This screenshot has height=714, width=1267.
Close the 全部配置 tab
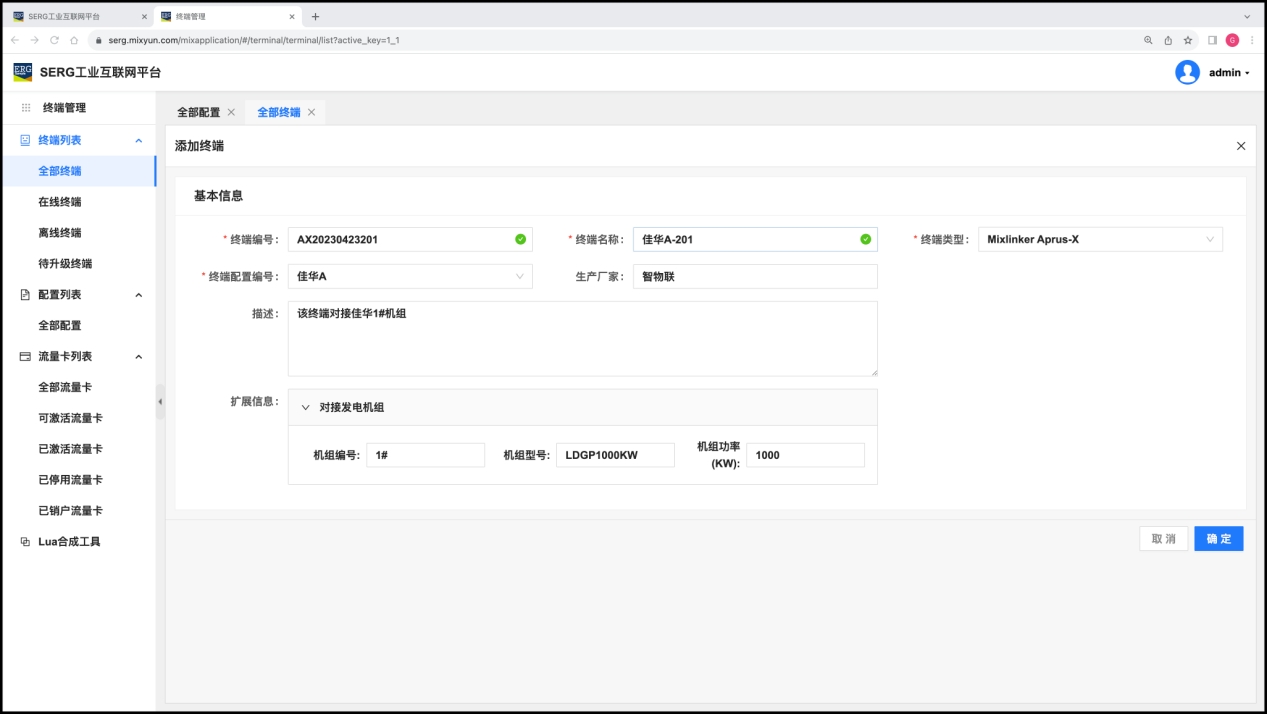231,112
